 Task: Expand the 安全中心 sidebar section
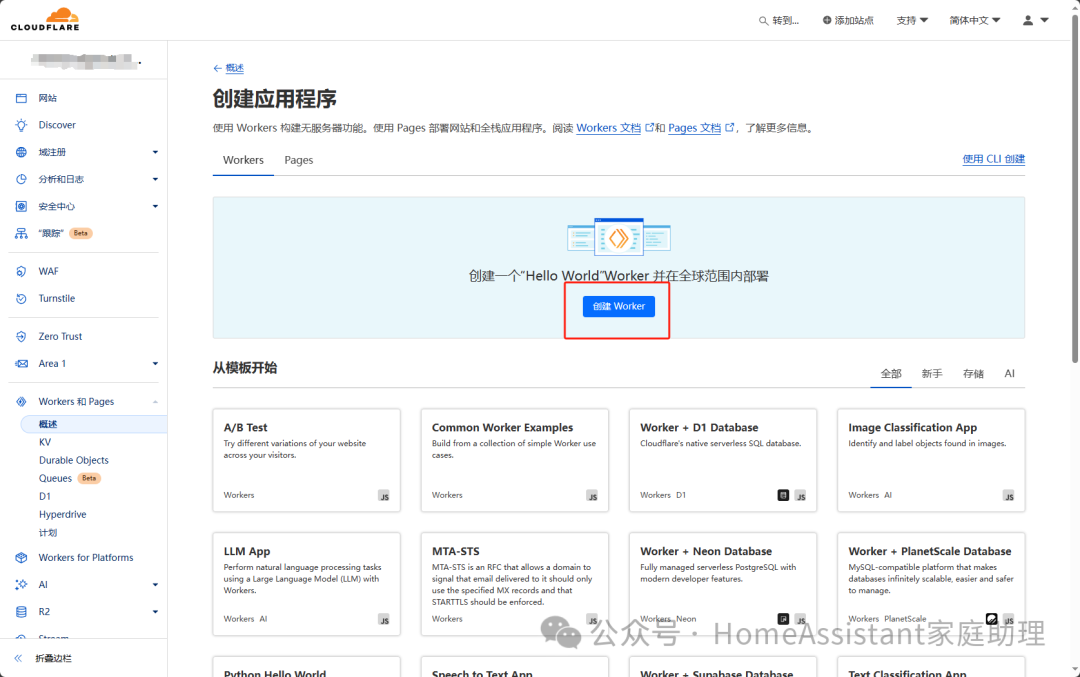point(155,206)
